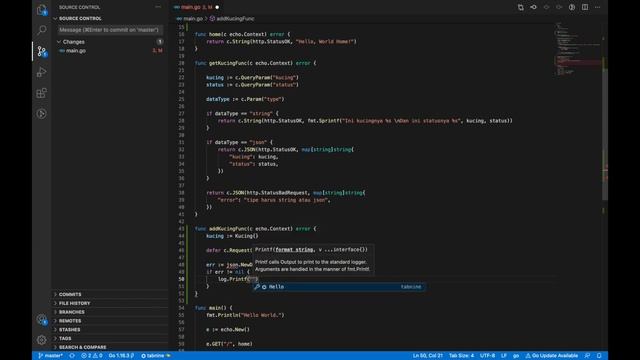Expand the Tags section
Viewport: 640px width, 360px height.
65,338
